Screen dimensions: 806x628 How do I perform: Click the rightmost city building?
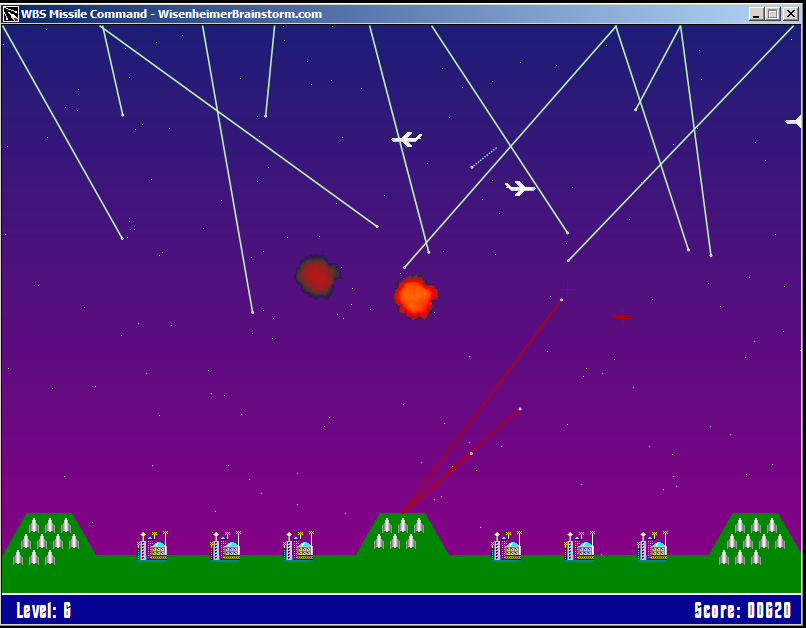tap(653, 546)
